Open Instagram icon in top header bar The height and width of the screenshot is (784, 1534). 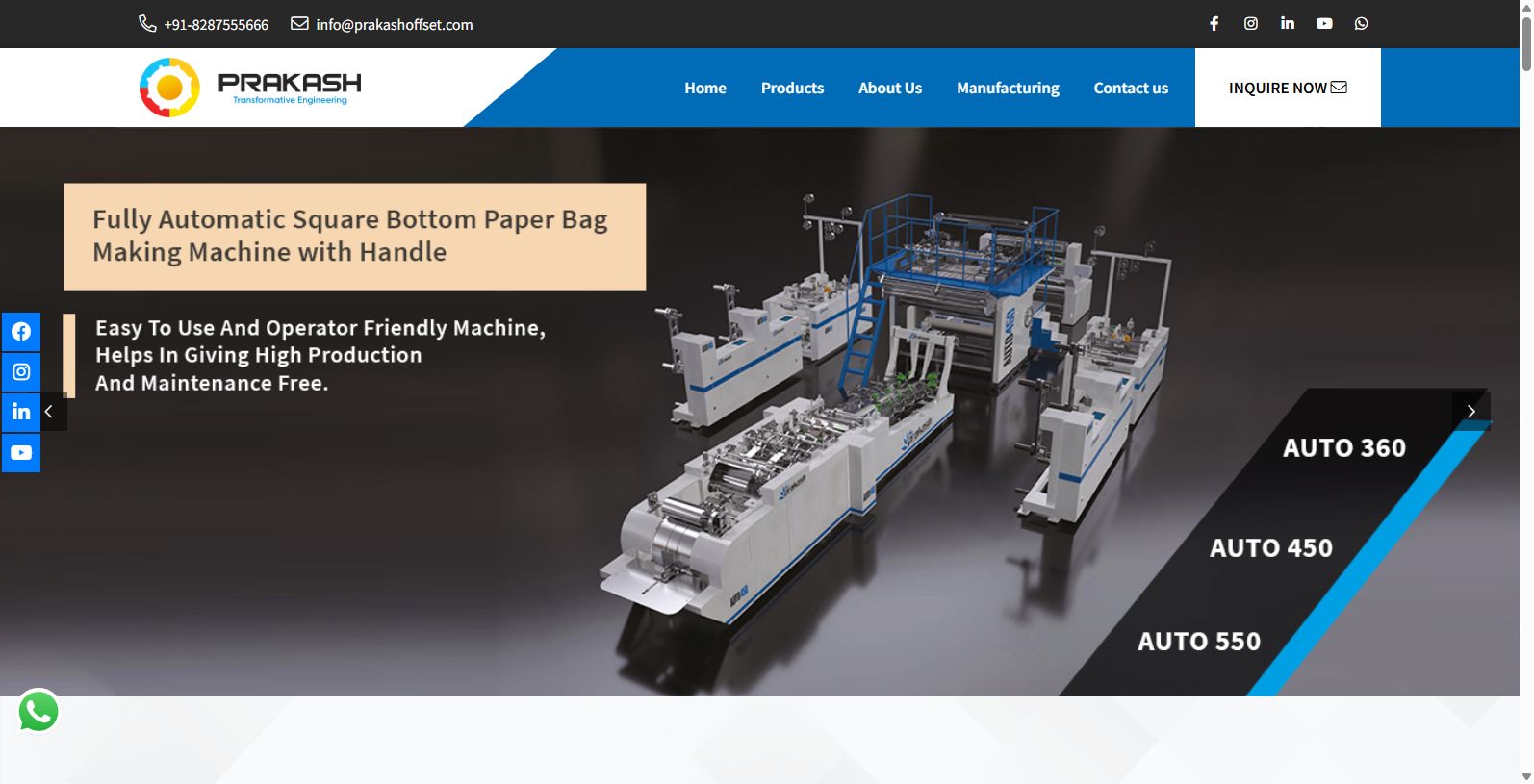tap(1251, 23)
